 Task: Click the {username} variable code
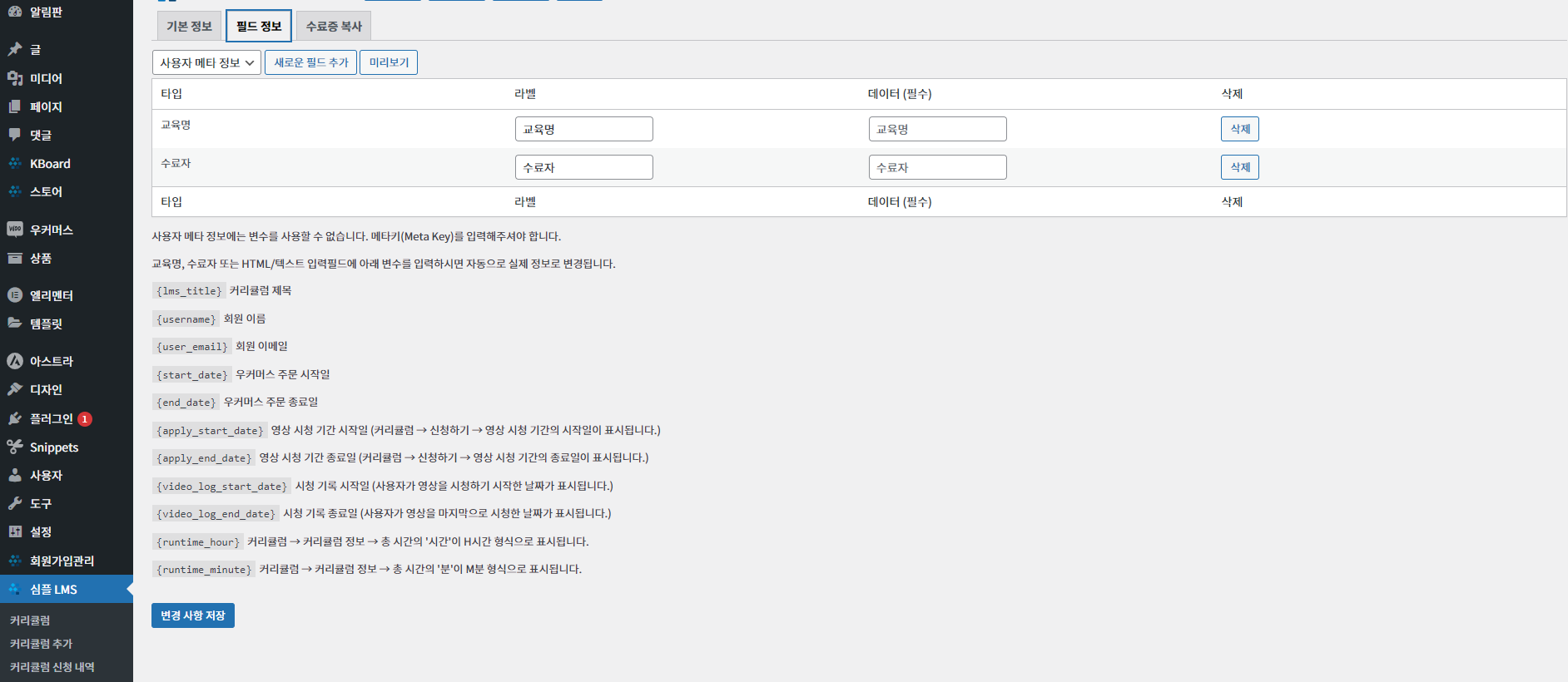186,319
